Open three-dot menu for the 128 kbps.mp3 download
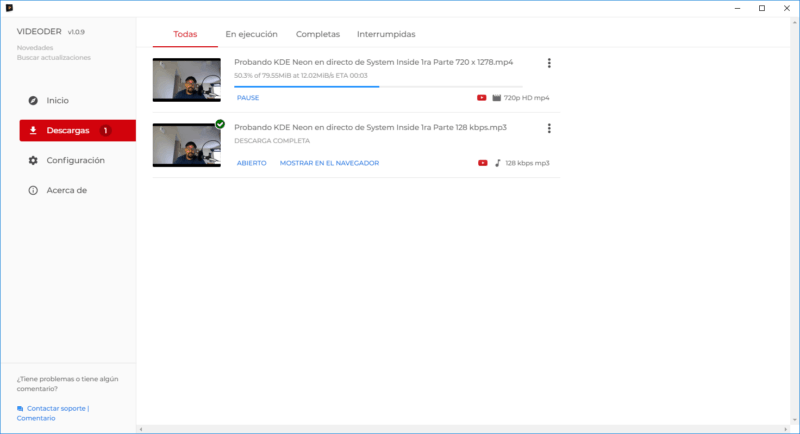 click(549, 128)
